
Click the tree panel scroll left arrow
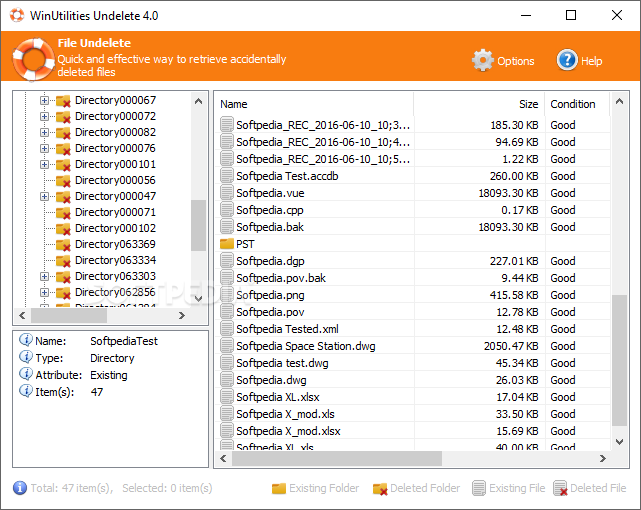pos(22,315)
